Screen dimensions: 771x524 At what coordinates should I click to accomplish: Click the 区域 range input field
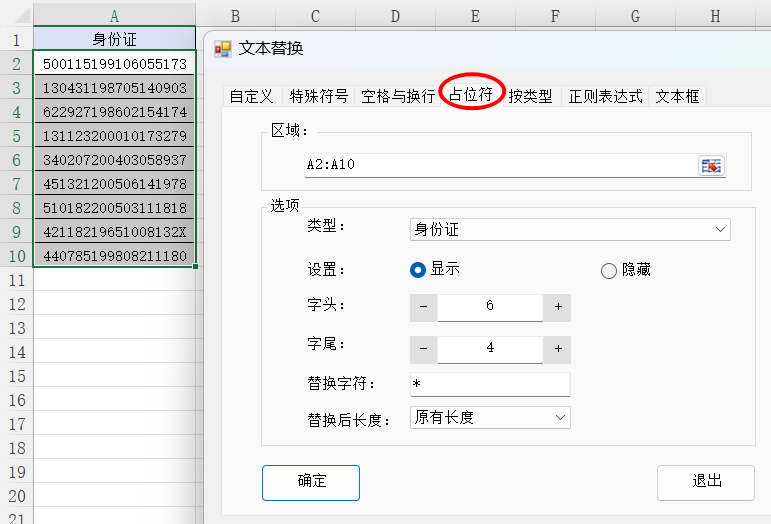pos(500,166)
